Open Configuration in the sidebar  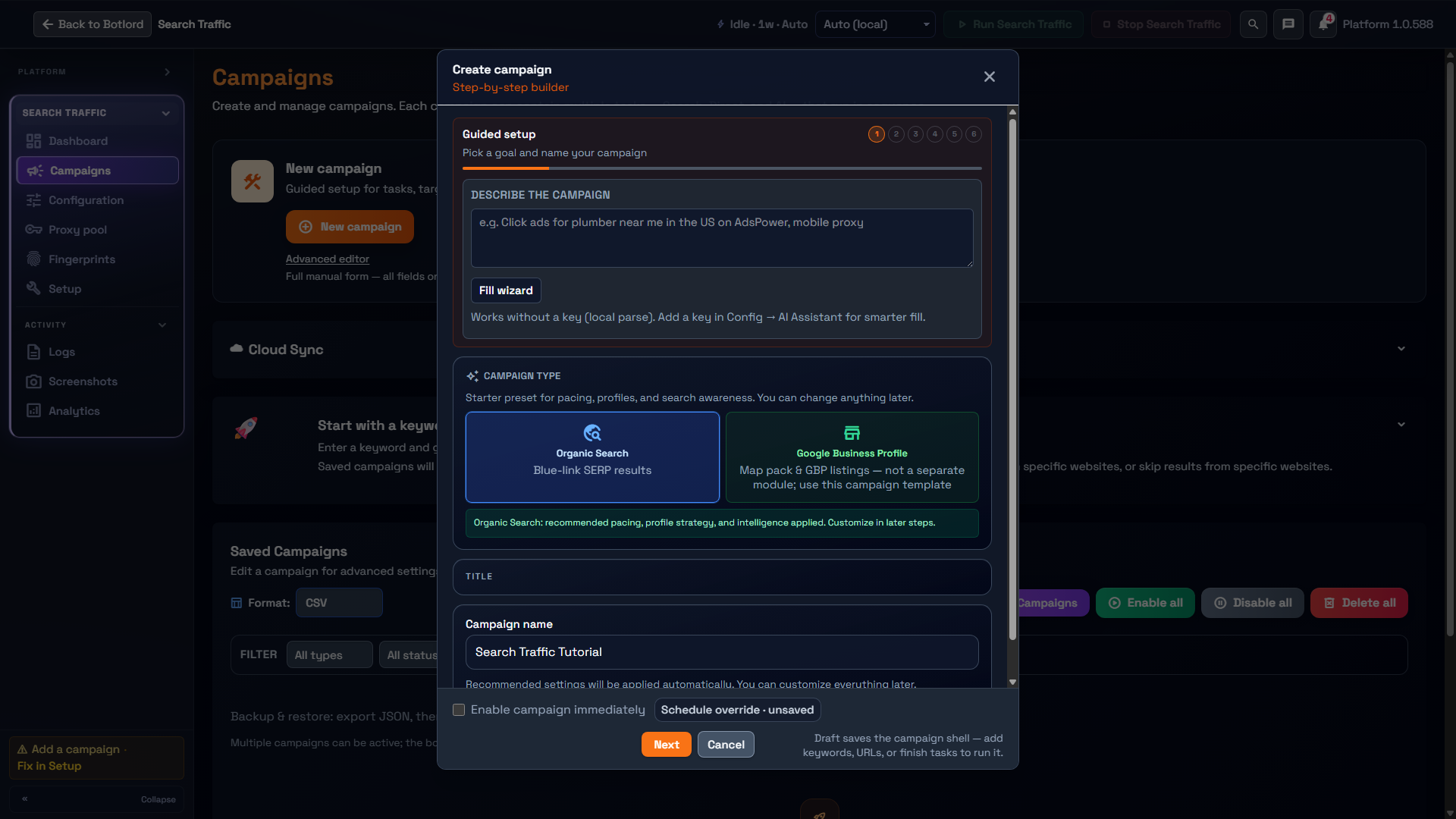[x=98, y=200]
